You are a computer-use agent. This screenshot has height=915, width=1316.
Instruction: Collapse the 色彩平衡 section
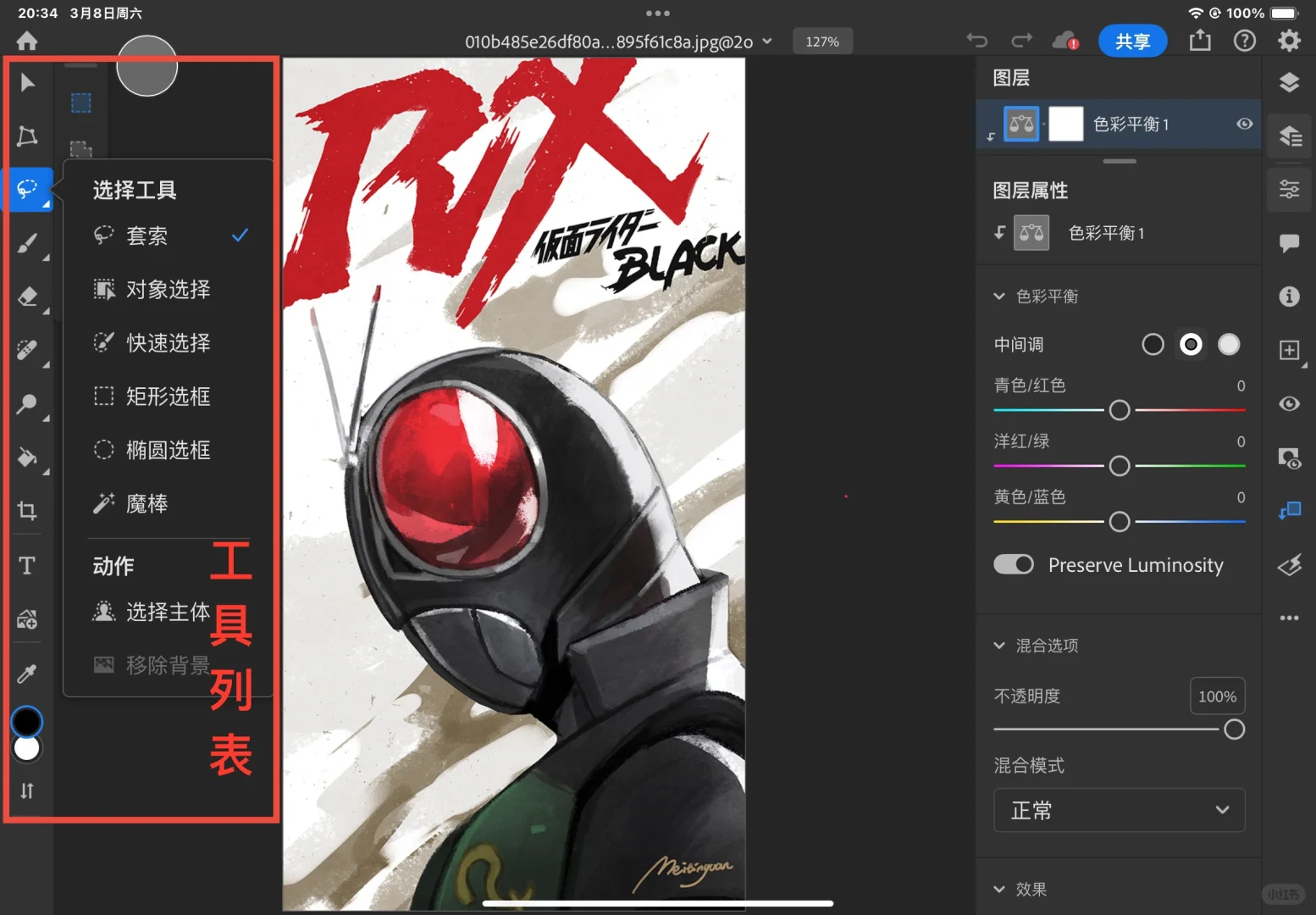[x=999, y=297]
